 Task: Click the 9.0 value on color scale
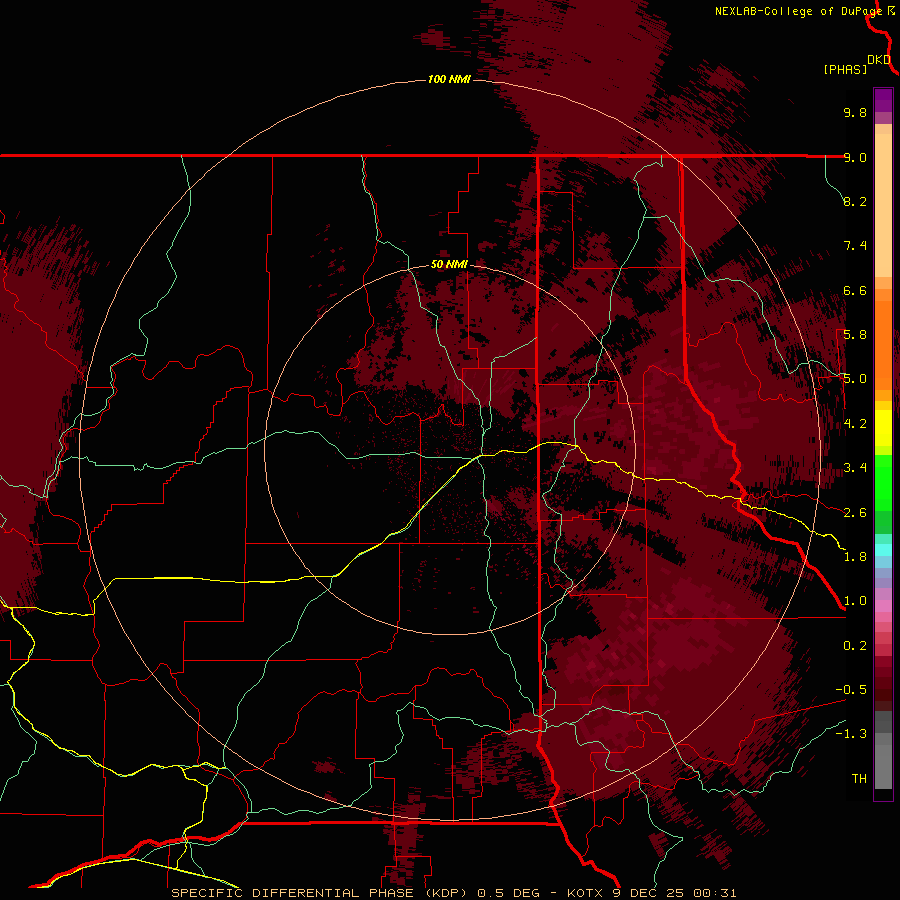pyautogui.click(x=855, y=157)
